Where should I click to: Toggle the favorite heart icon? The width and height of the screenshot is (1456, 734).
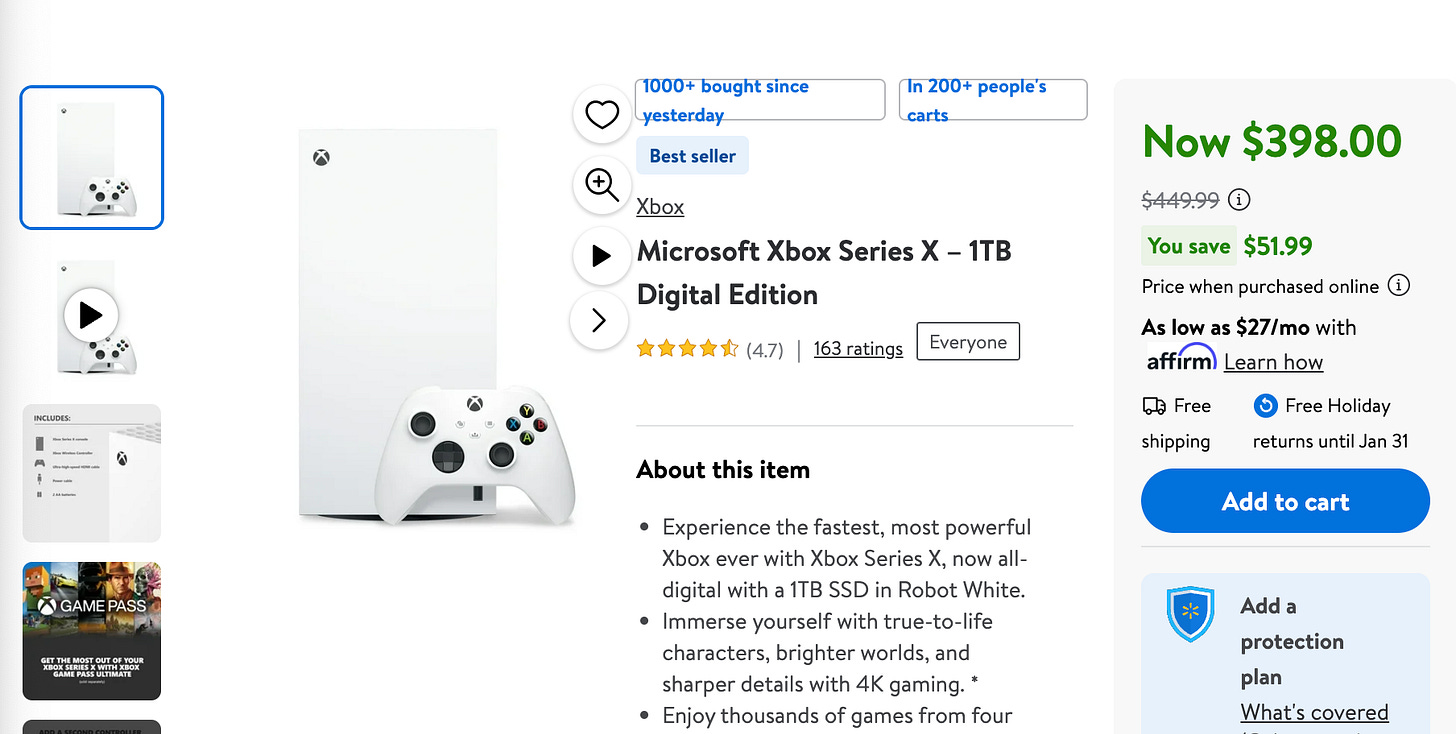pyautogui.click(x=601, y=115)
